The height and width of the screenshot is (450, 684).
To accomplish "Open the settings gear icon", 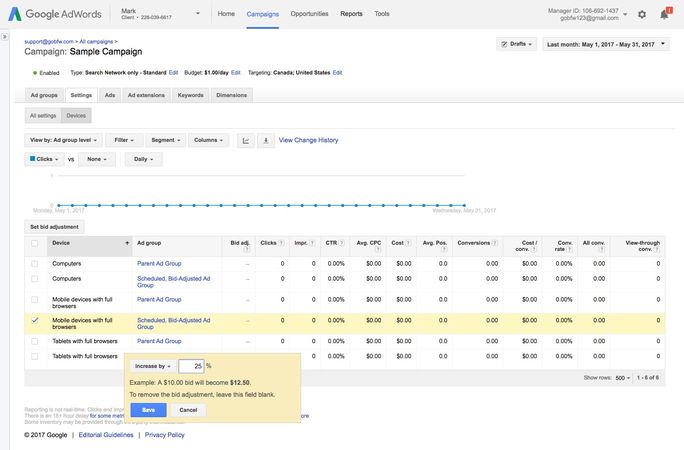I will pos(642,14).
